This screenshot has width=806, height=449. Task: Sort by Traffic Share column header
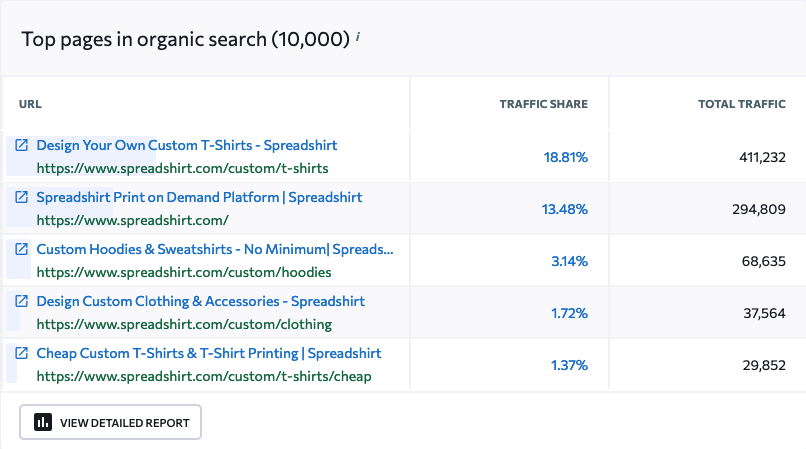coord(544,104)
